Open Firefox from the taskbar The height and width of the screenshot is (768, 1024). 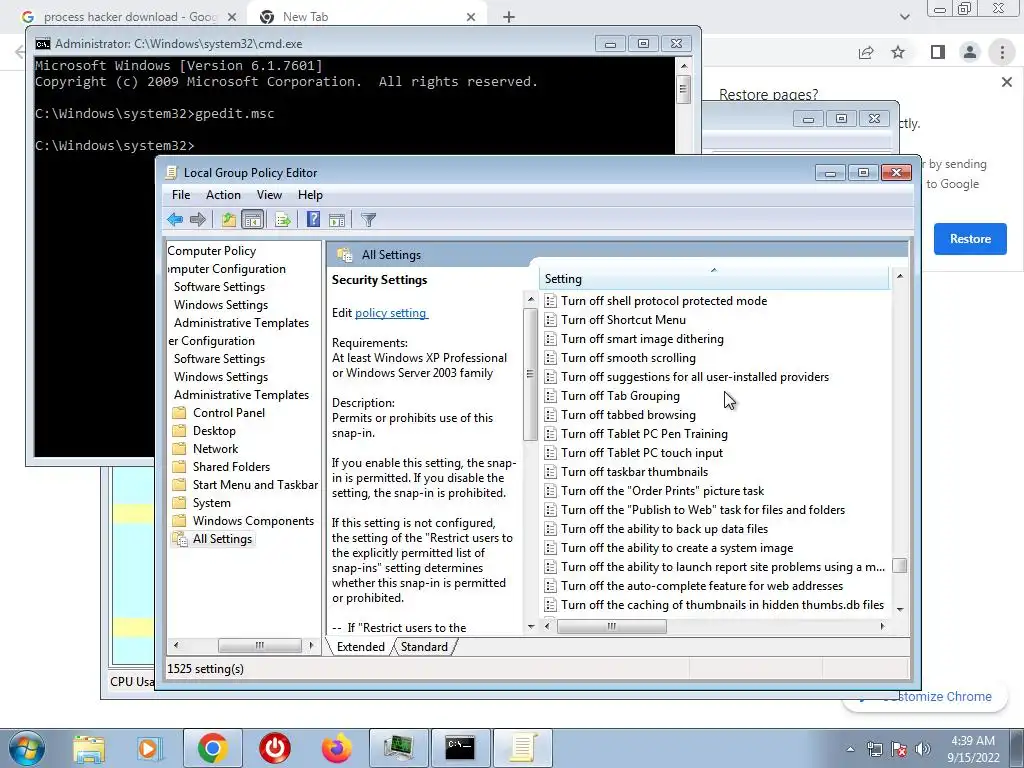coord(337,748)
